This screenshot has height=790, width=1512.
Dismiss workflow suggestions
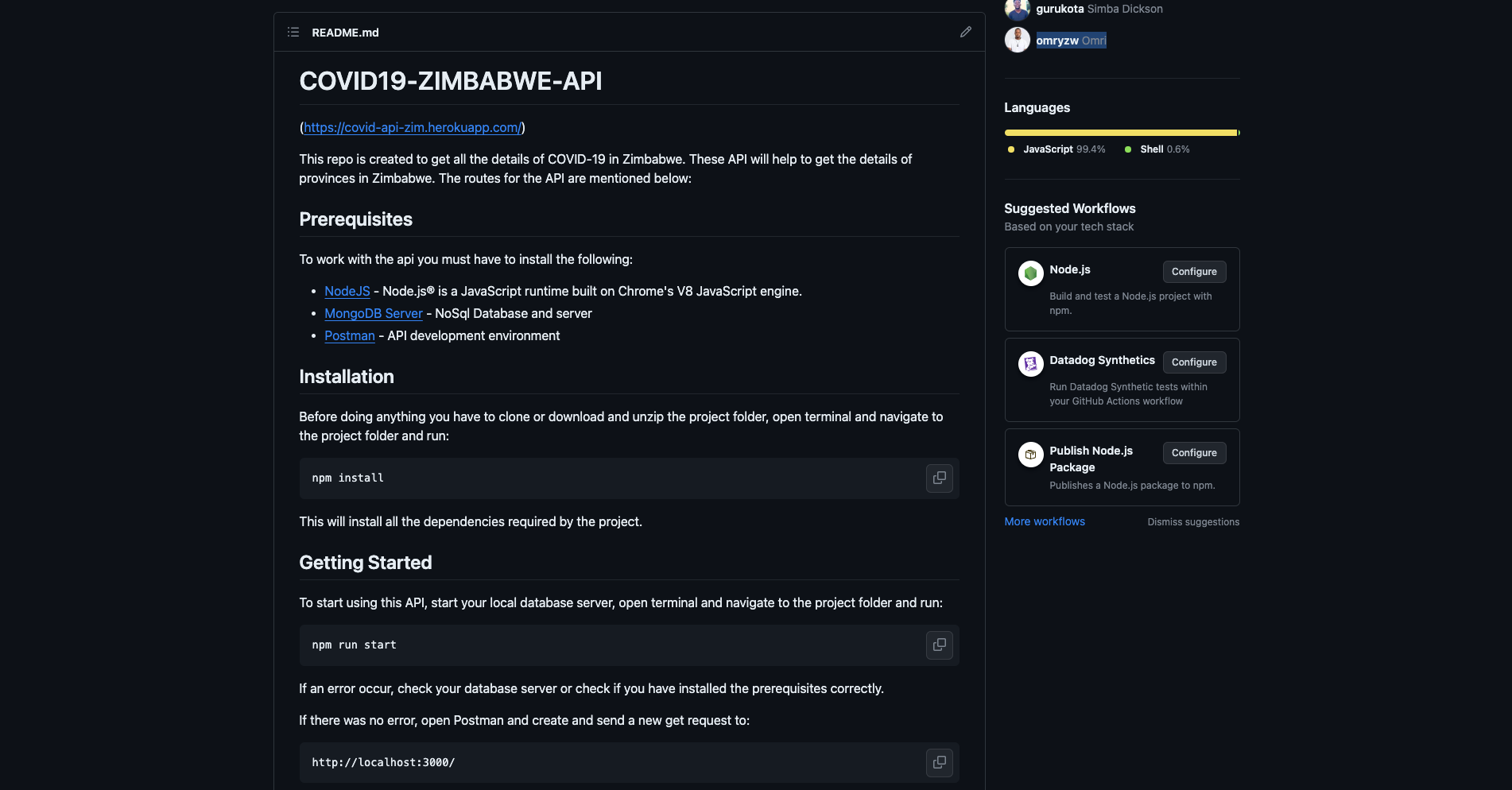tap(1193, 522)
